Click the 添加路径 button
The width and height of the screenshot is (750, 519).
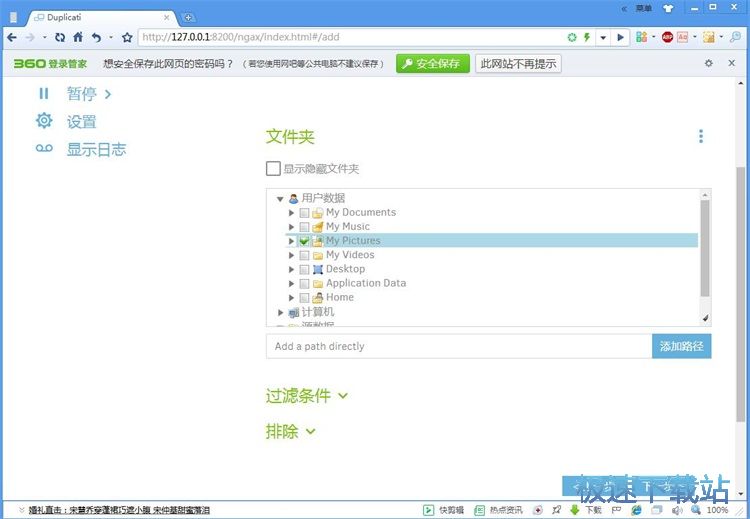coord(682,346)
